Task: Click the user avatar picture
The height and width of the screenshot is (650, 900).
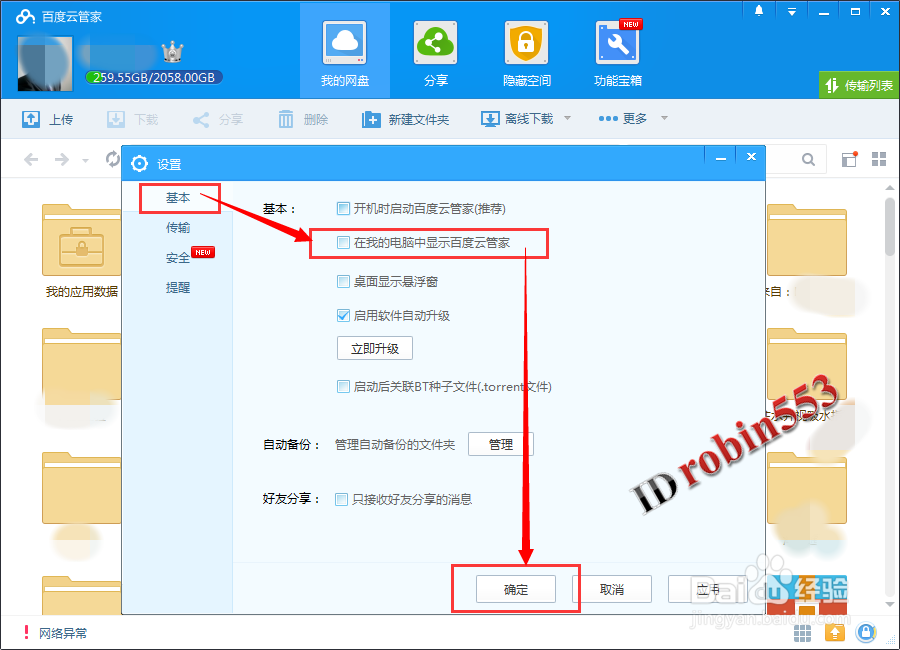Action: click(45, 64)
